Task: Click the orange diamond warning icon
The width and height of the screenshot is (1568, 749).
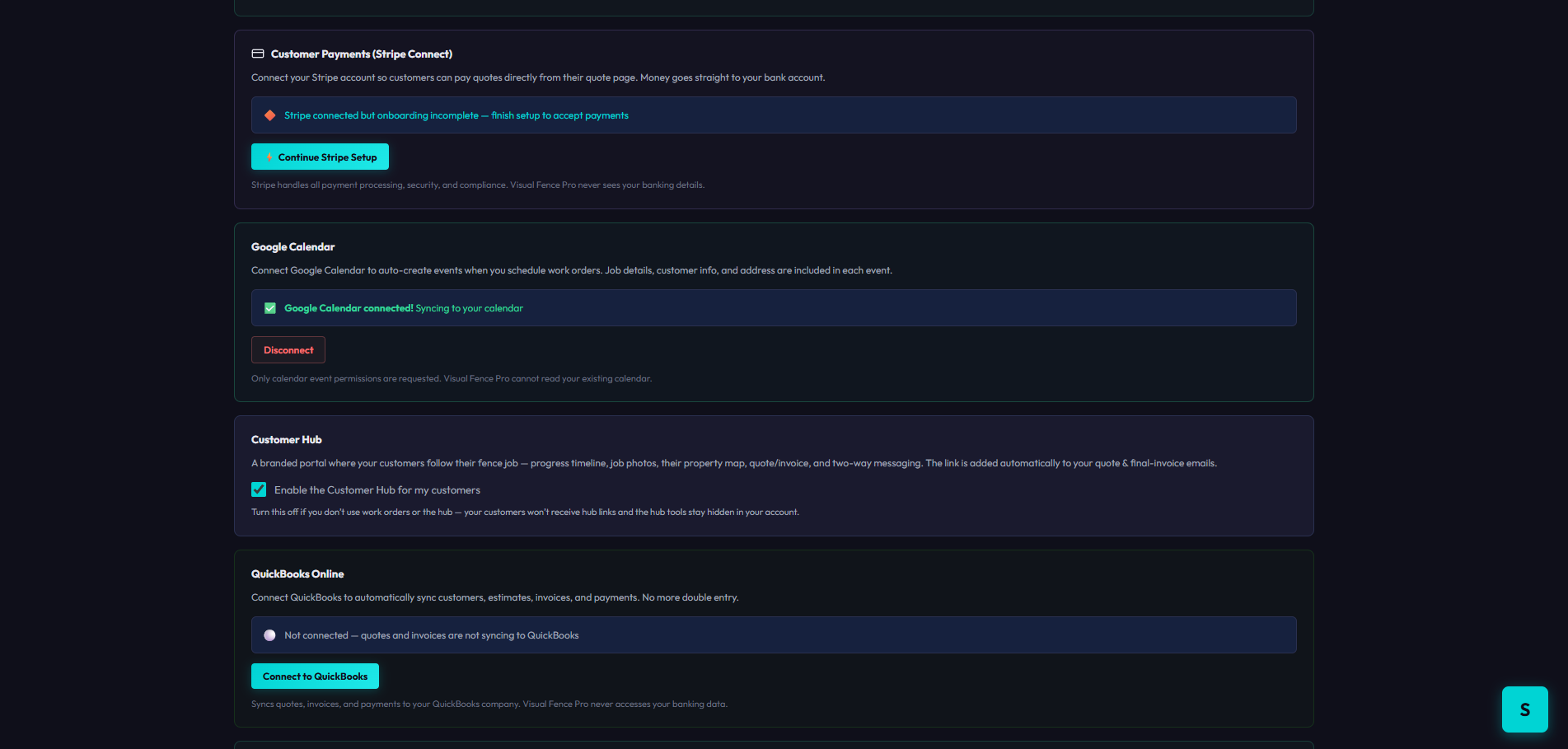Action: click(269, 115)
